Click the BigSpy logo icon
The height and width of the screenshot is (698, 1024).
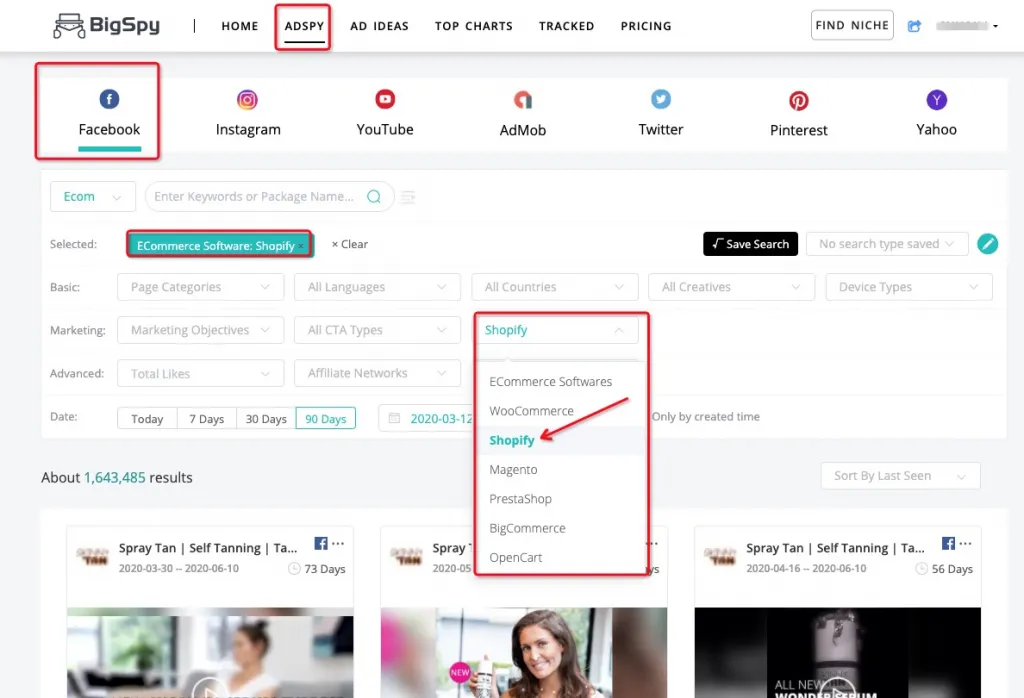pyautogui.click(x=69, y=26)
